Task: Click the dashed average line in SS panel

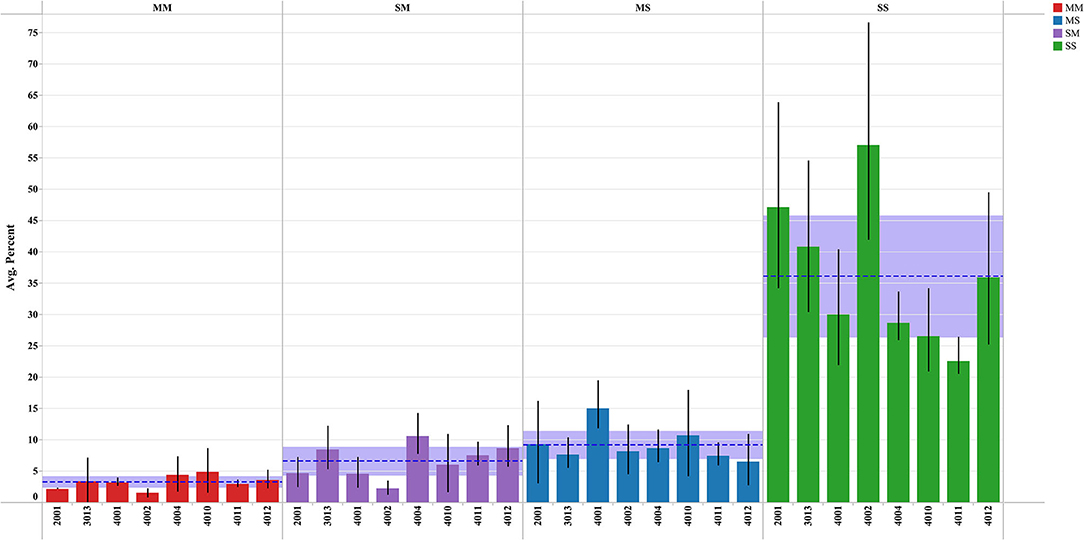Action: tap(883, 276)
